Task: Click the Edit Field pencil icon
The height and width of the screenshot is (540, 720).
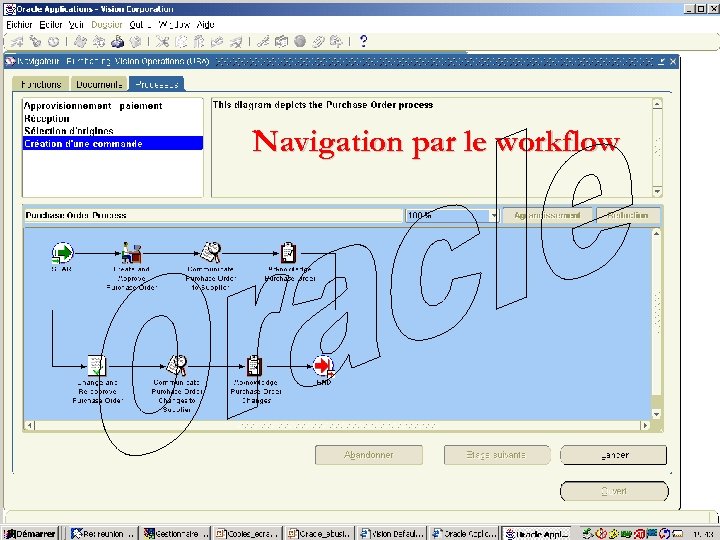Action: click(263, 42)
